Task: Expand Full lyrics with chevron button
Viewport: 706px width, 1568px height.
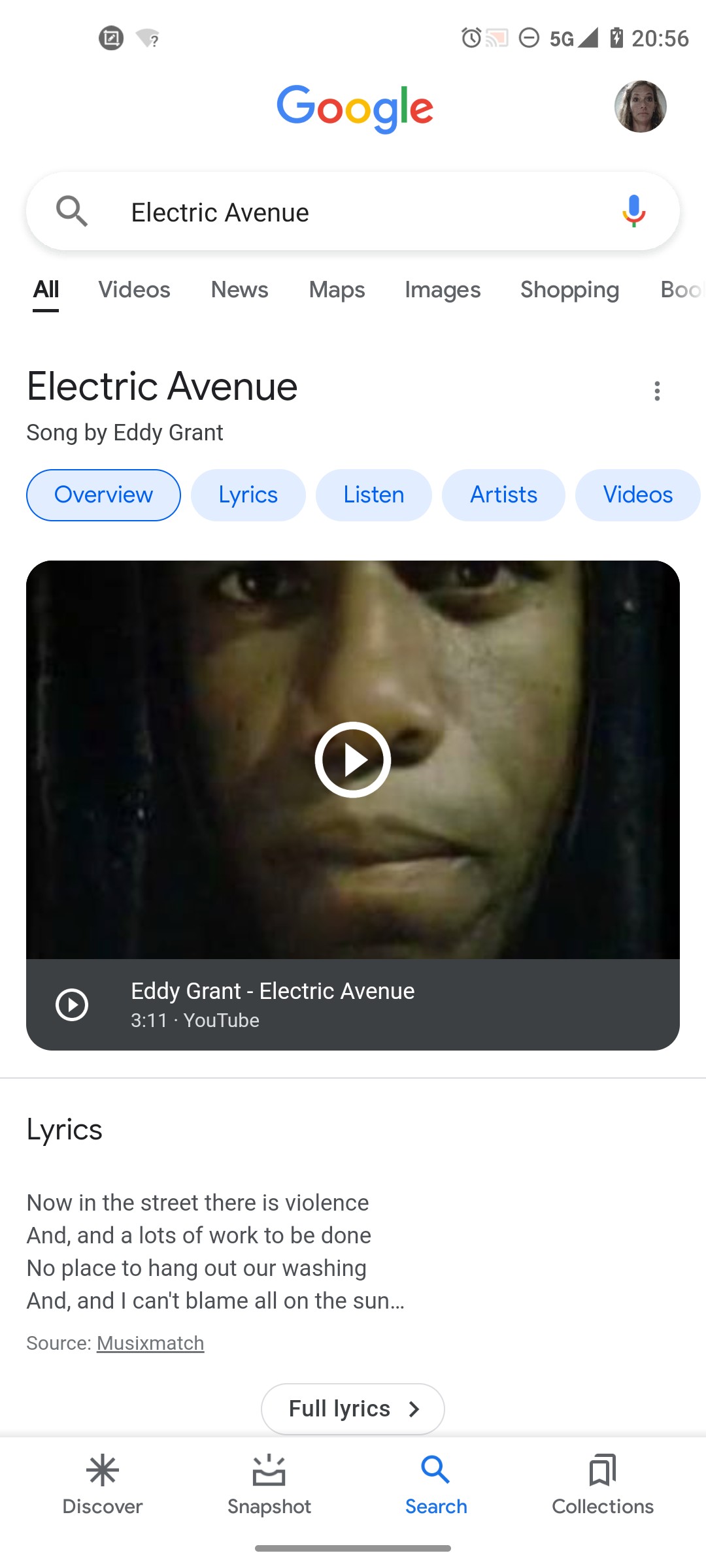Action: (353, 1409)
